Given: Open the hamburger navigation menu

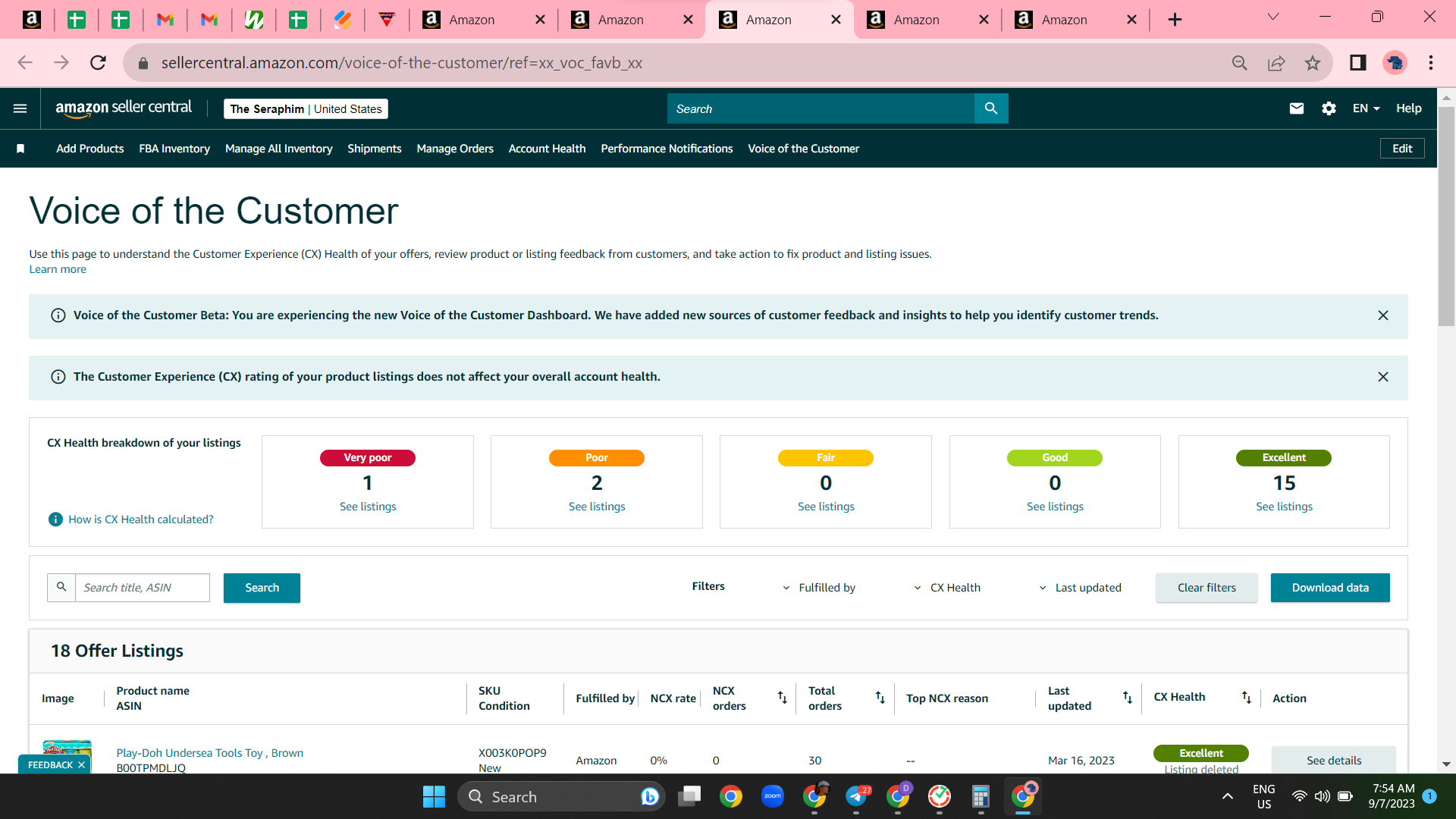Looking at the screenshot, I should pos(20,108).
